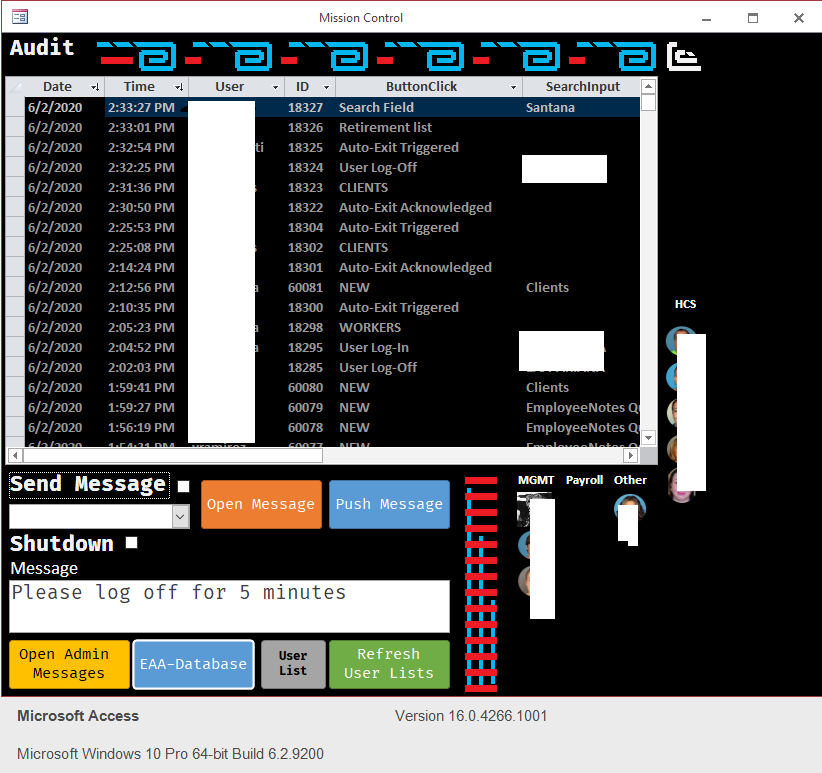Screen dimensions: 822x773
Task: Open the Time column sort dropdown
Action: click(x=179, y=87)
